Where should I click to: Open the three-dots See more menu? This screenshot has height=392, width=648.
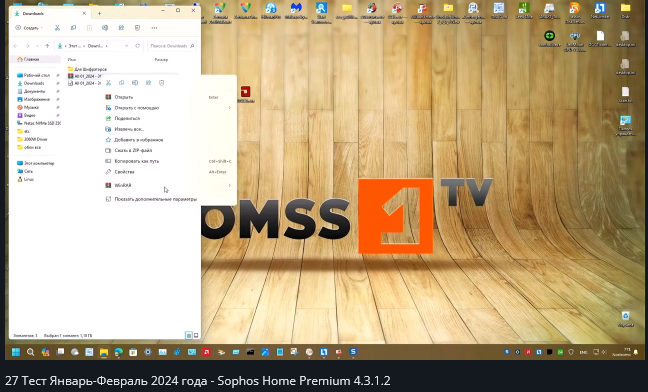(x=154, y=28)
